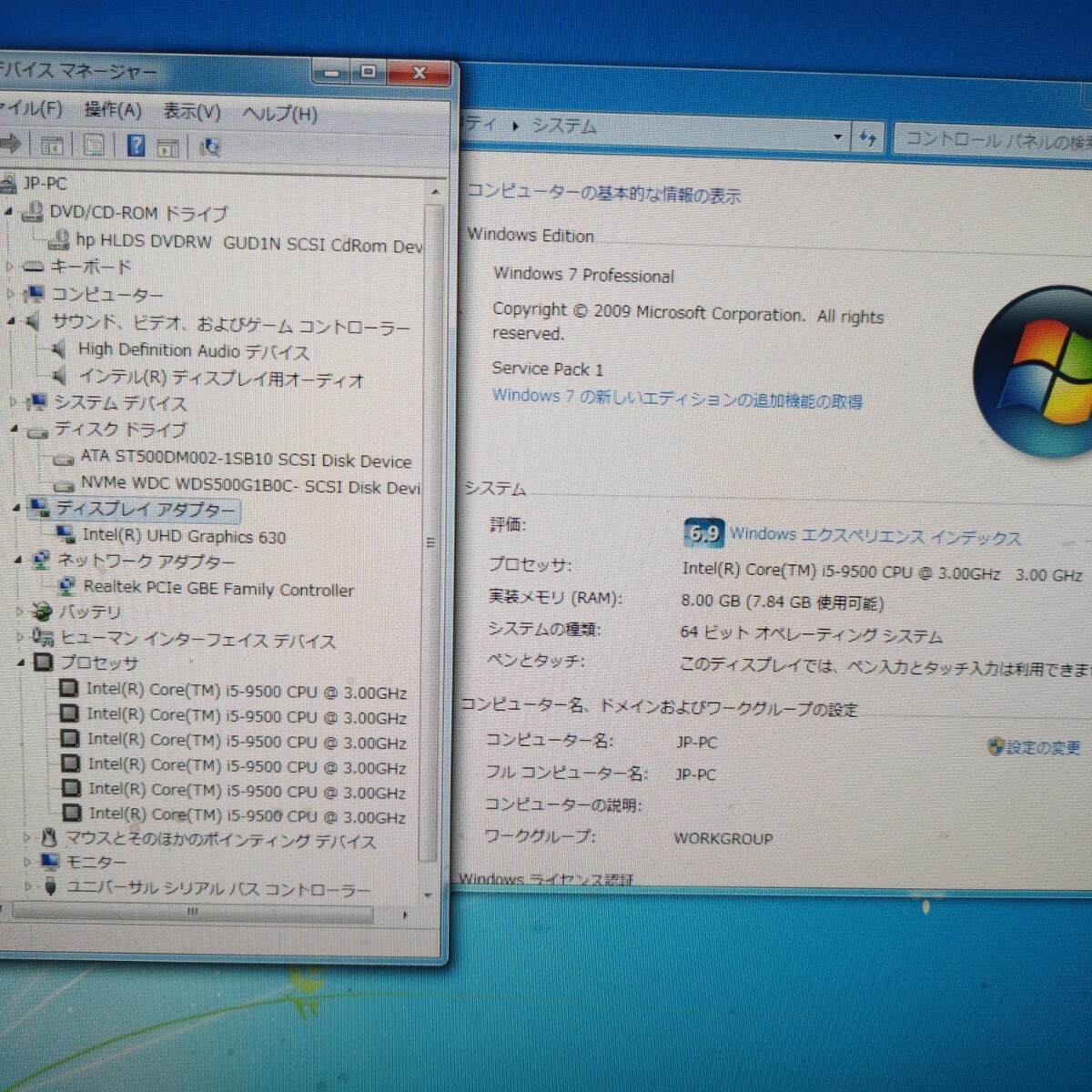
Task: Click scroll-up arrow of device tree
Action: pos(435,192)
